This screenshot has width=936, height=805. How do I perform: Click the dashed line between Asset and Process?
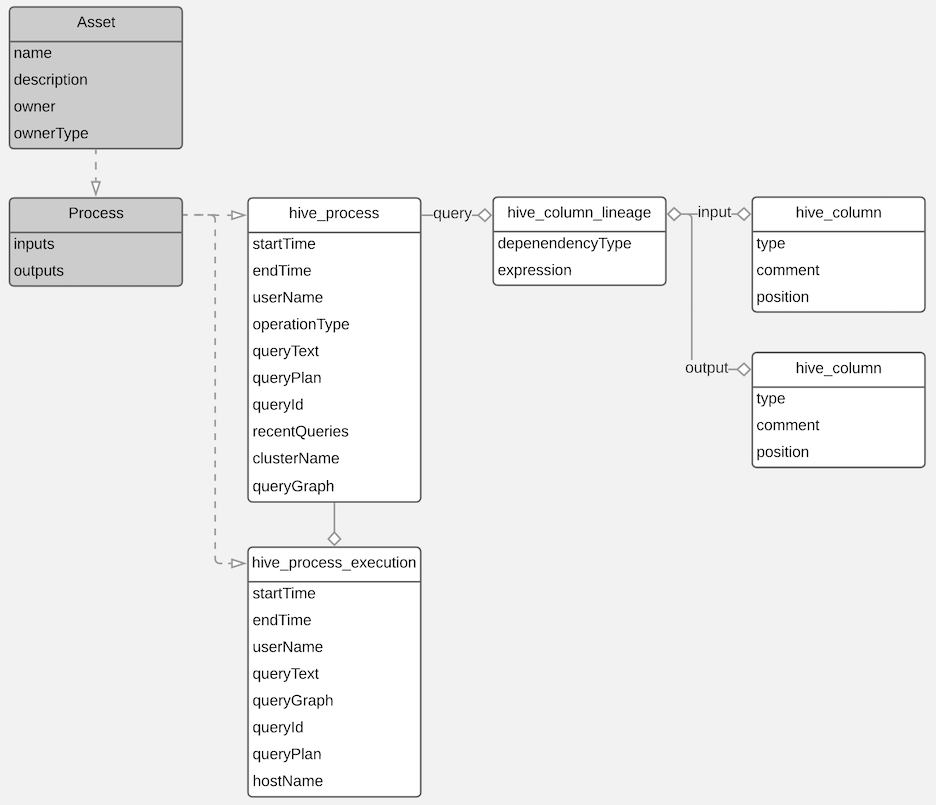96,165
